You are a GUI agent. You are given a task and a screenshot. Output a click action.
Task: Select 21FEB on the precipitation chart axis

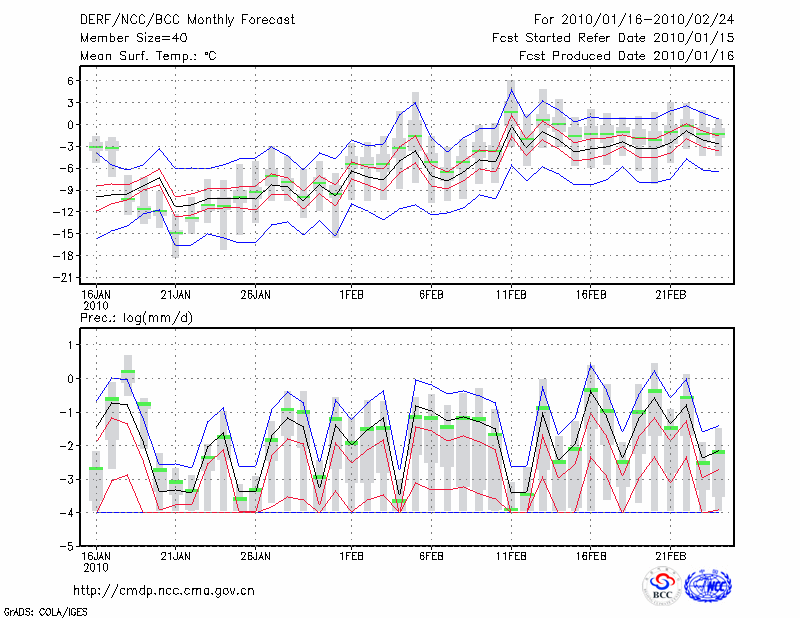(671, 555)
